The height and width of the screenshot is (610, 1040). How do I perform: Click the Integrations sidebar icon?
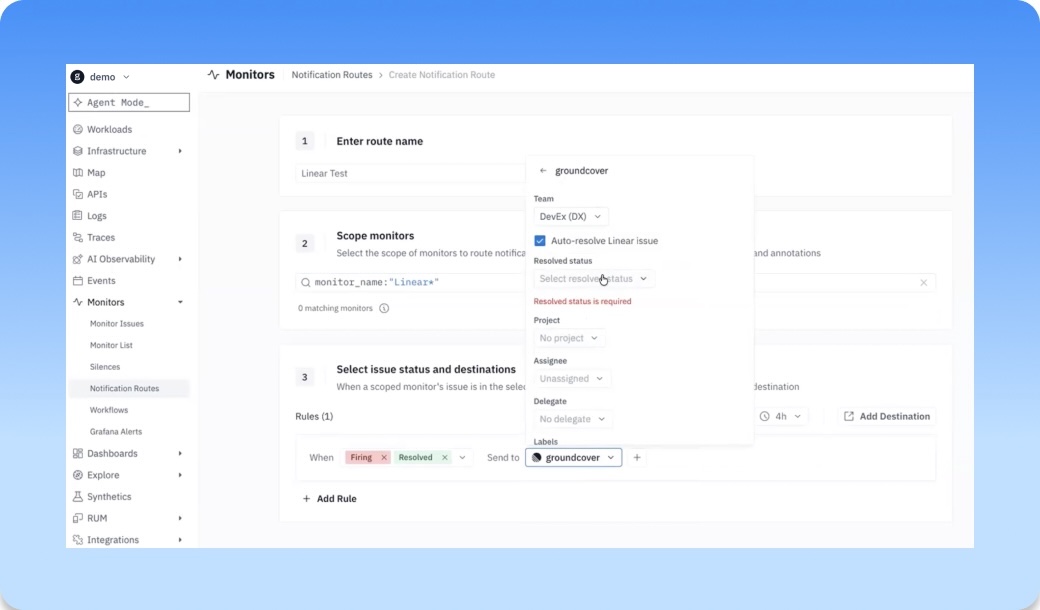coord(78,540)
